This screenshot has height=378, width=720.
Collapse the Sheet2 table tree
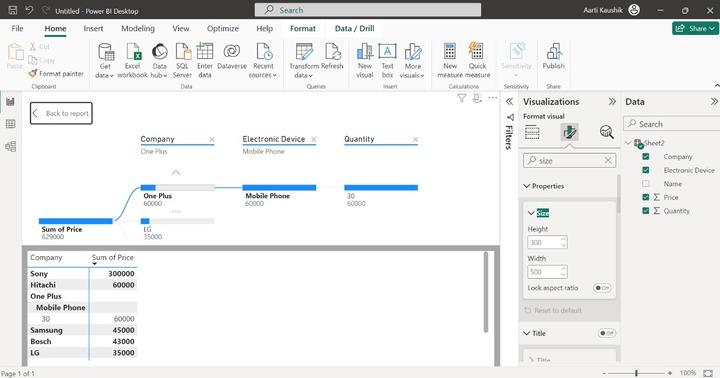point(628,143)
